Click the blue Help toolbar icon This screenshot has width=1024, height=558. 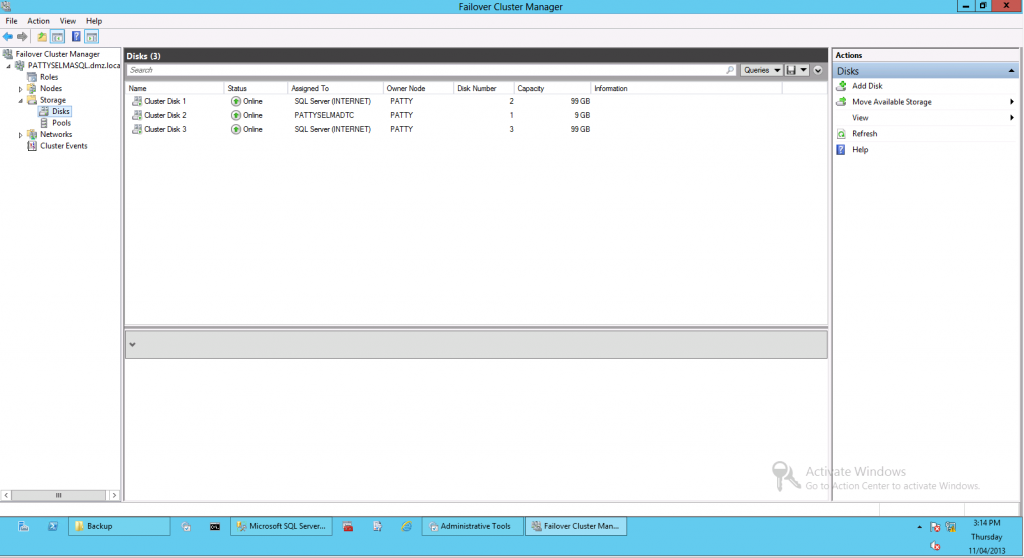[x=76, y=37]
